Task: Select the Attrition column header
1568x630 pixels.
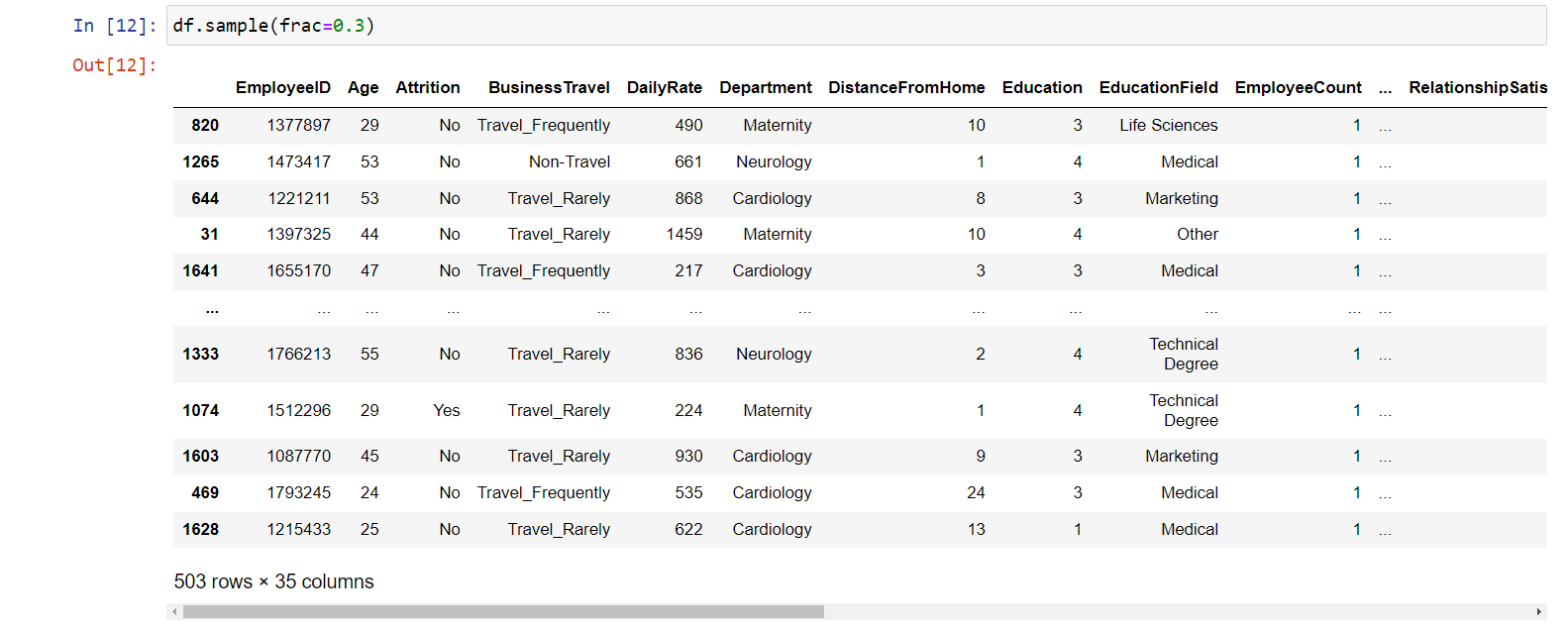Action: click(427, 87)
